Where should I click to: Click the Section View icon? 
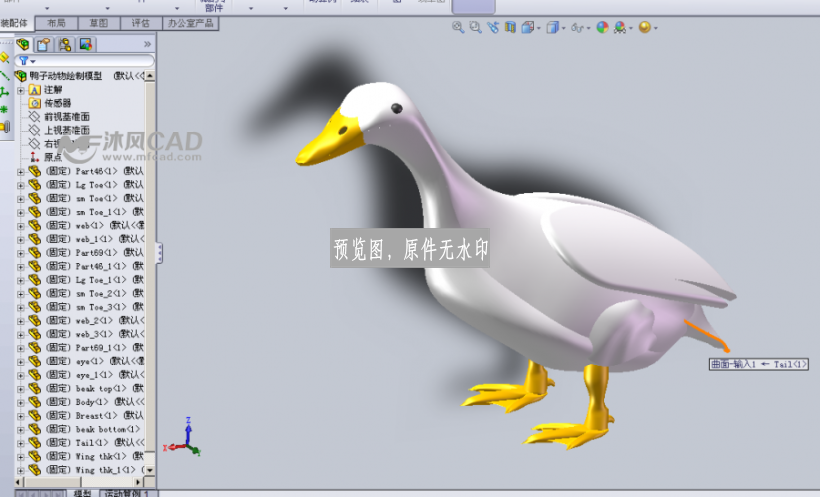pos(510,27)
